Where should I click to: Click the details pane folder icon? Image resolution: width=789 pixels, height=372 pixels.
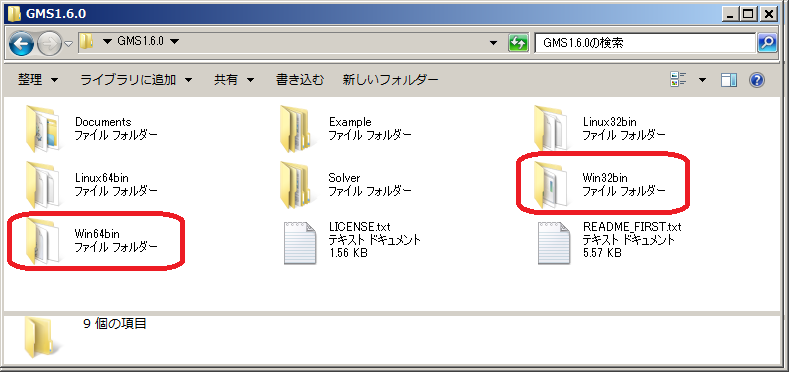[44, 338]
